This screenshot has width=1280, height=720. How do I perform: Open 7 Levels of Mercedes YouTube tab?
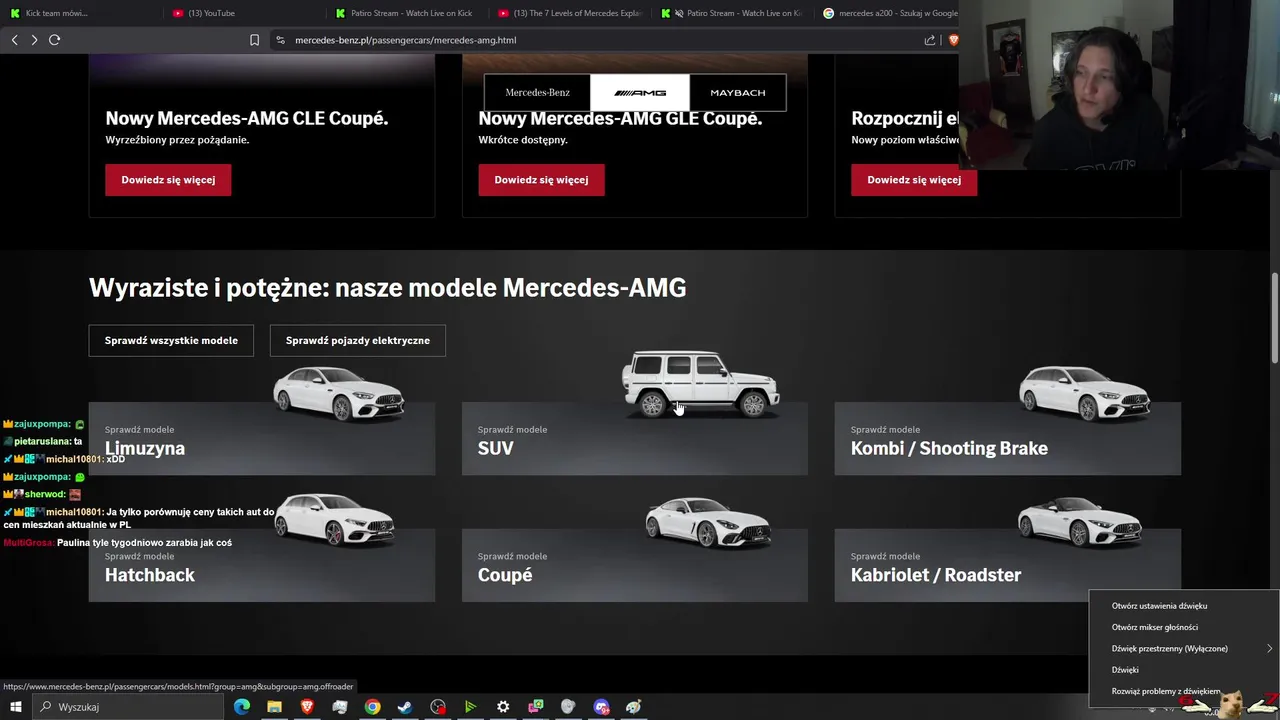(x=572, y=13)
